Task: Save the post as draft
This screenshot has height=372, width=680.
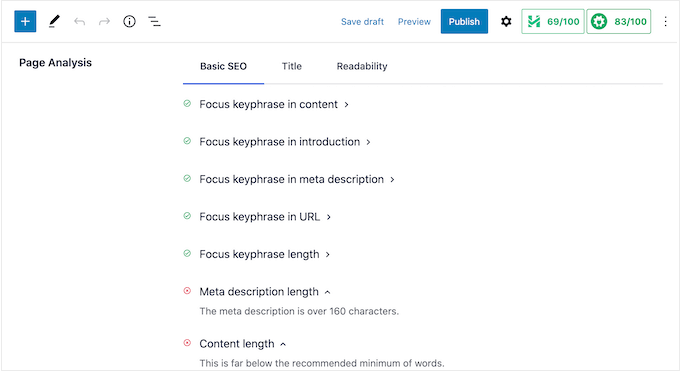Action: pyautogui.click(x=362, y=22)
